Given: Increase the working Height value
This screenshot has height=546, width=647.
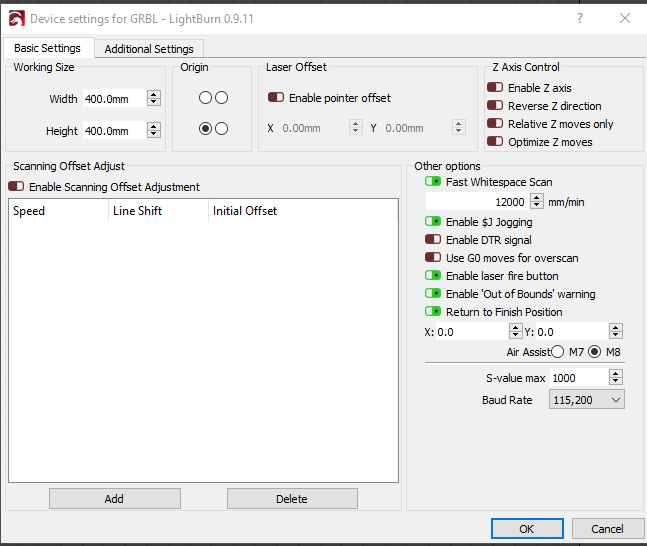Looking at the screenshot, I should pyautogui.click(x=153, y=126).
